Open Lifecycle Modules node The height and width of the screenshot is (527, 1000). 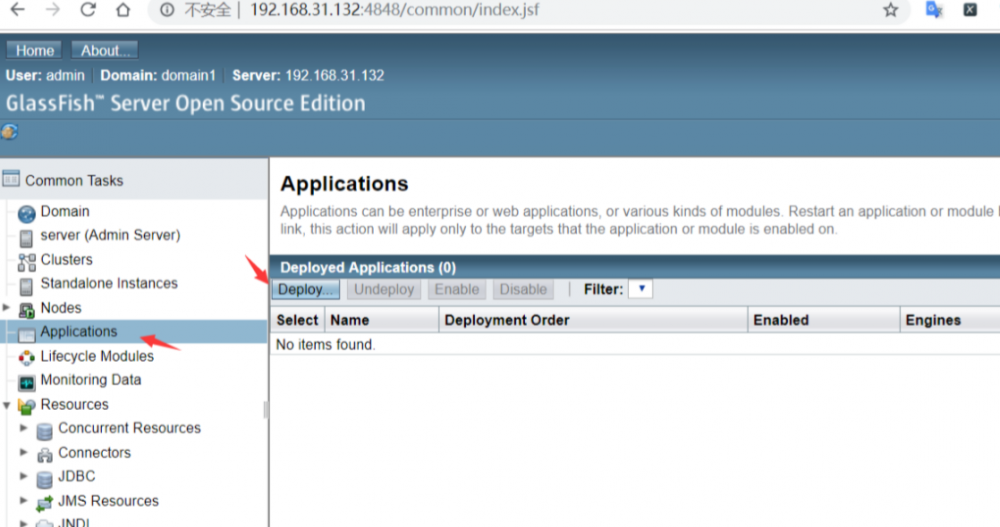97,356
